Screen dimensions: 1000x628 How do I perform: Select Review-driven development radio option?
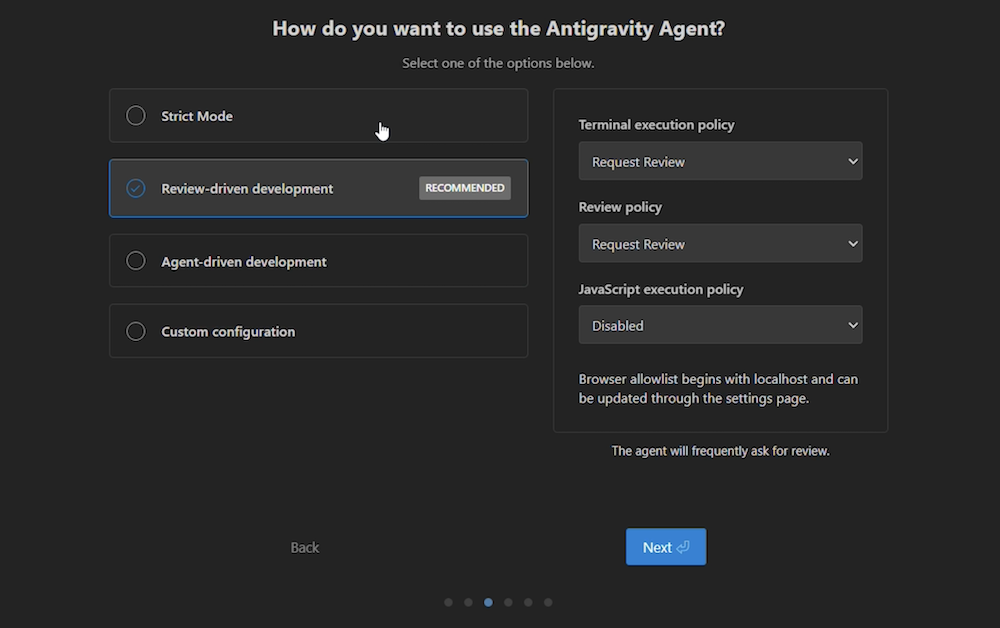pos(136,188)
